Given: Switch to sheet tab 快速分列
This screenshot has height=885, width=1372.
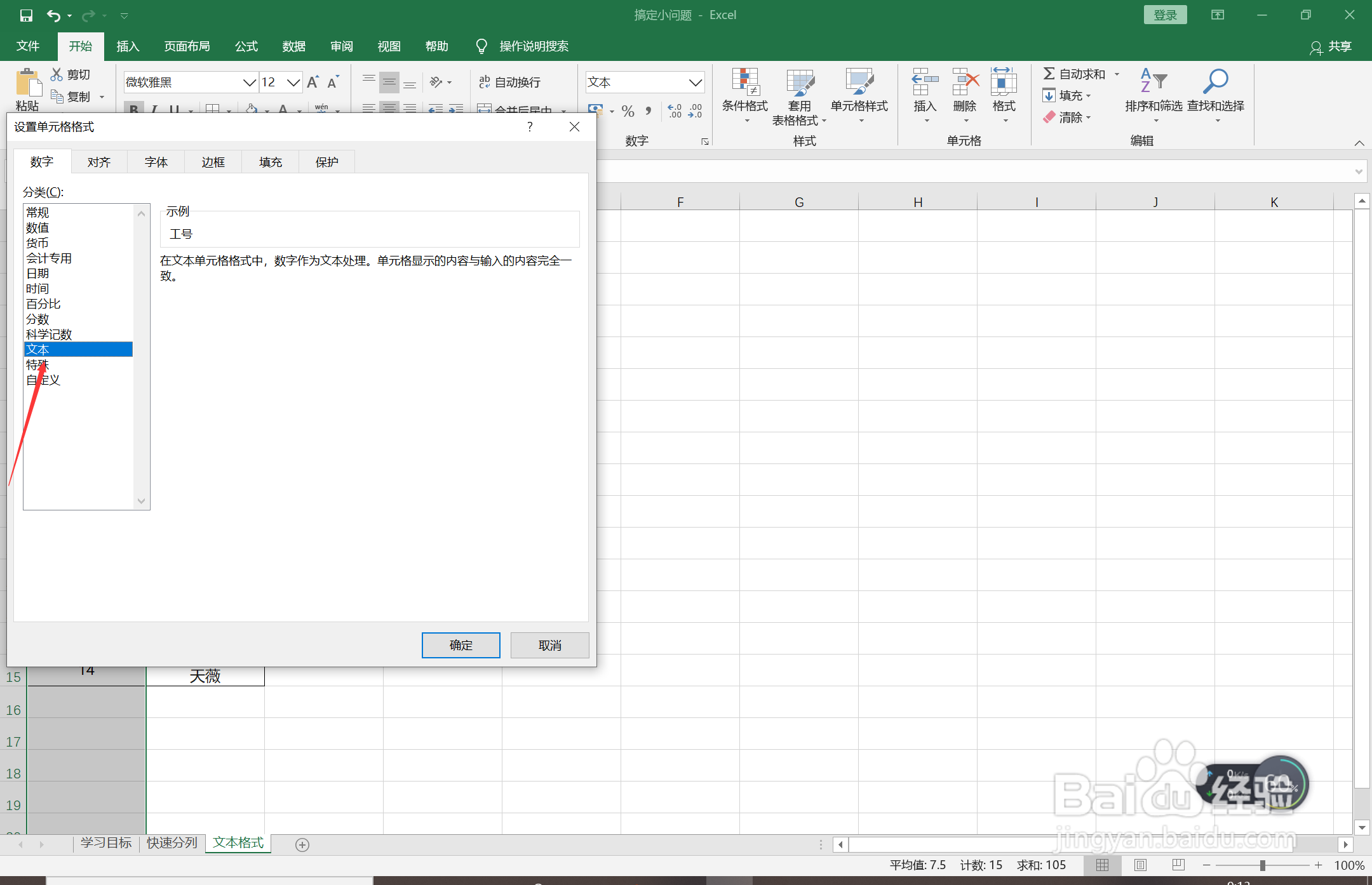Looking at the screenshot, I should (172, 842).
